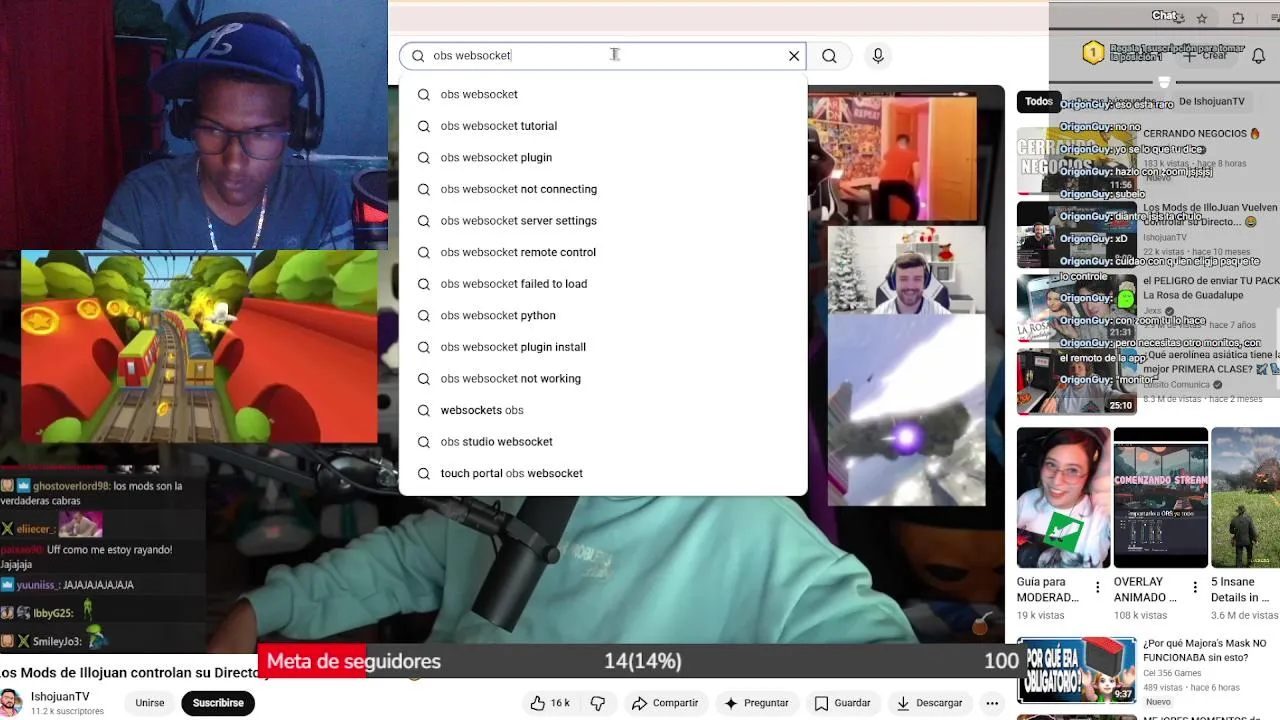Bookmark page with browser star icon

pyautogui.click(x=1202, y=18)
